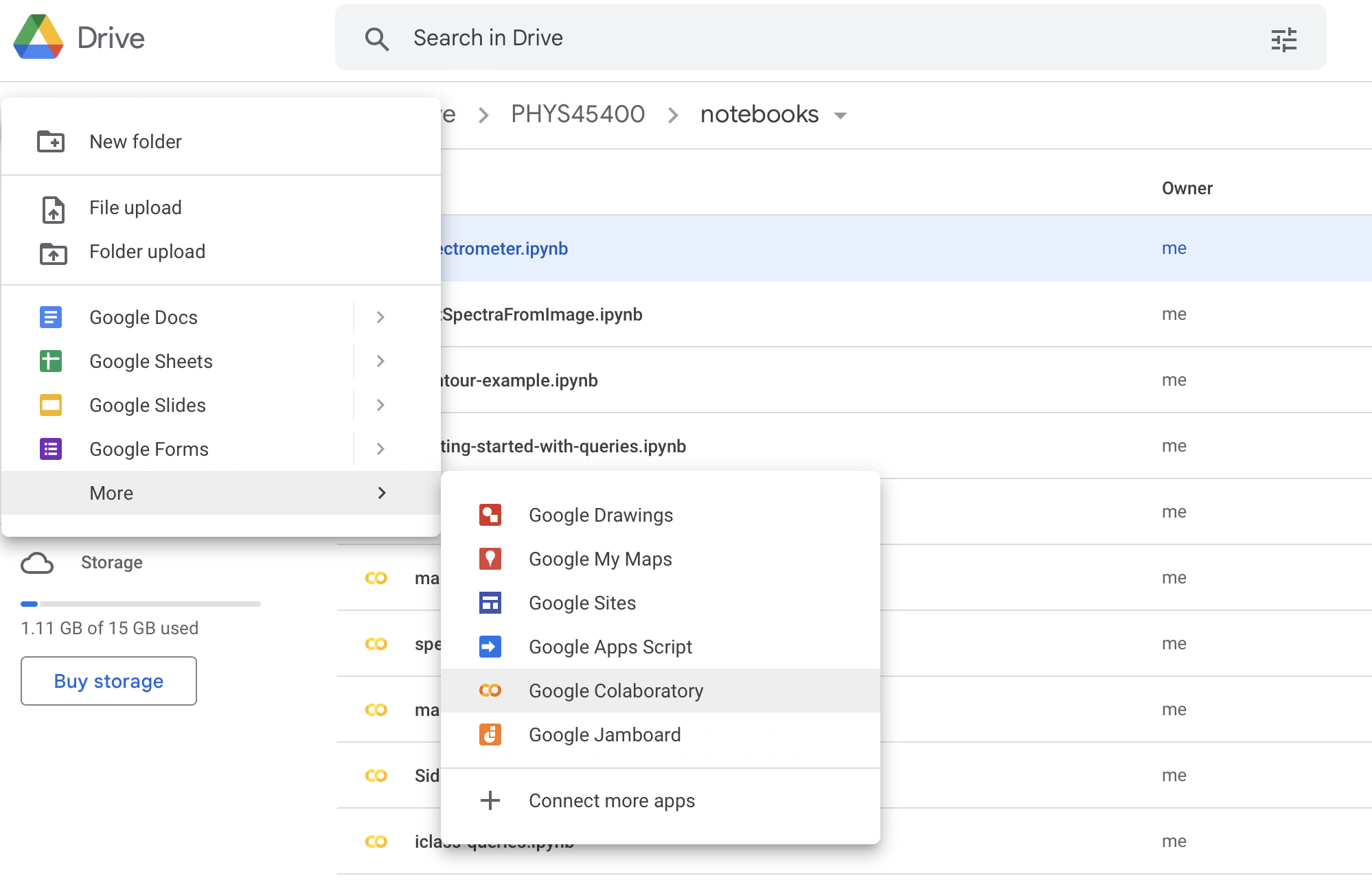Click the Search in Drive field
Screen dimensions: 1372x880
[x=831, y=38]
